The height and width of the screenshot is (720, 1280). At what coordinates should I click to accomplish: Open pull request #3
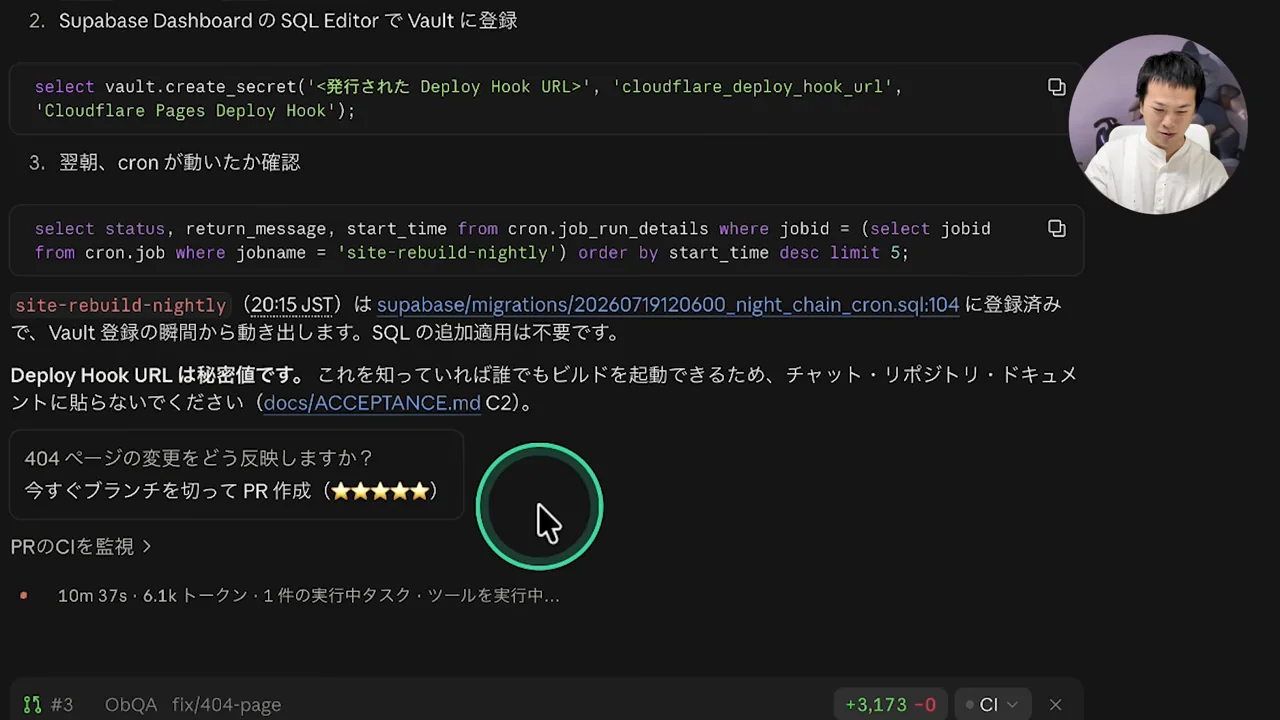pyautogui.click(x=61, y=705)
